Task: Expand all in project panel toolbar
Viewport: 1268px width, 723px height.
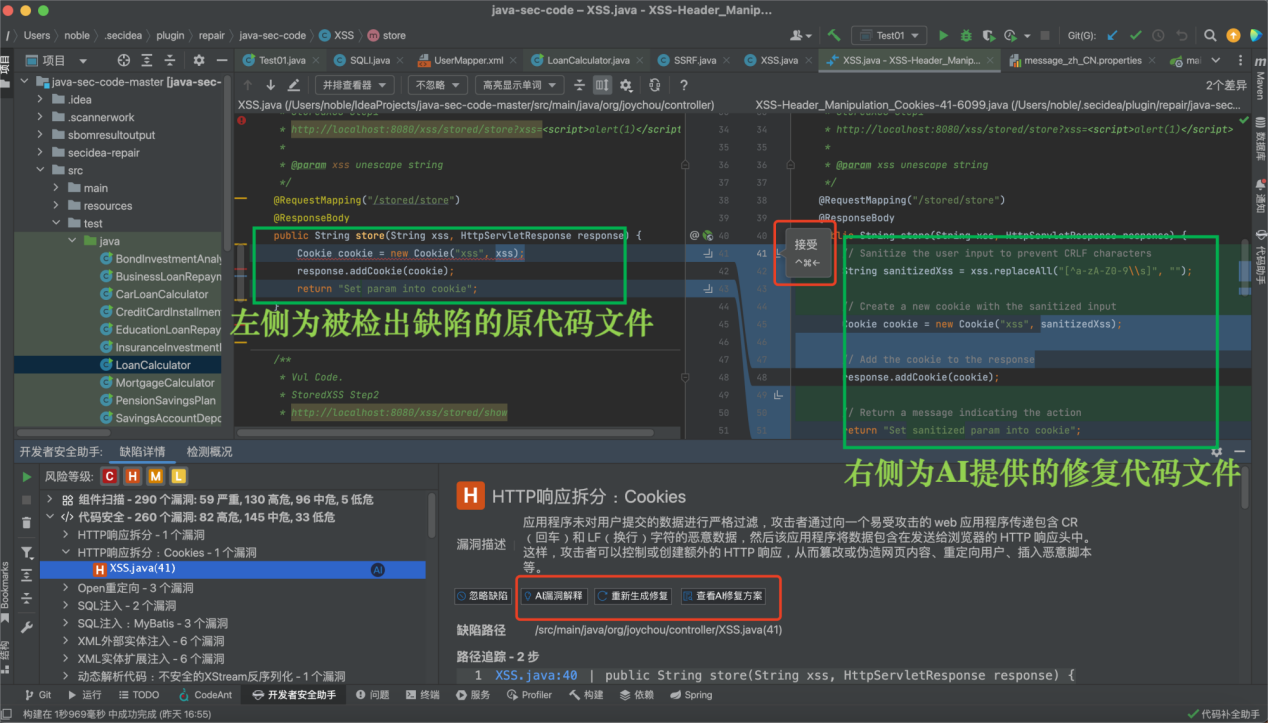Action: [x=147, y=60]
